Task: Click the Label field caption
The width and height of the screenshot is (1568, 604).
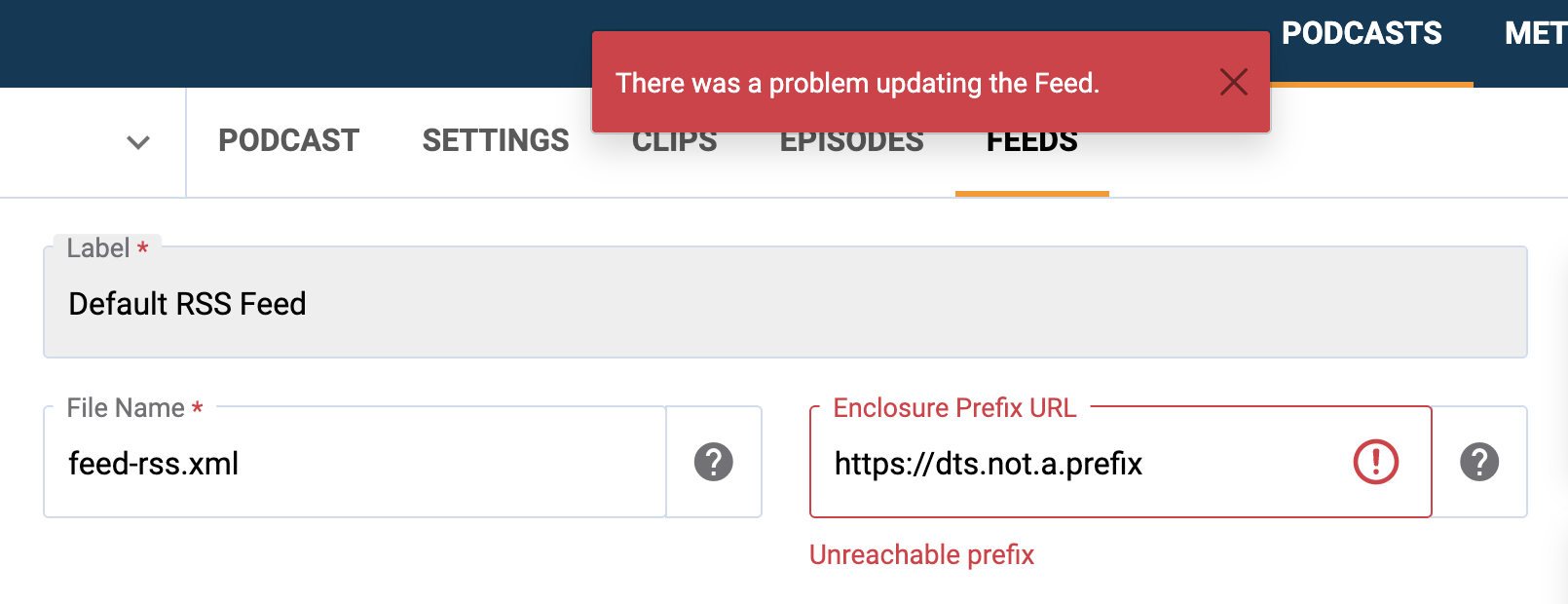Action: click(98, 248)
